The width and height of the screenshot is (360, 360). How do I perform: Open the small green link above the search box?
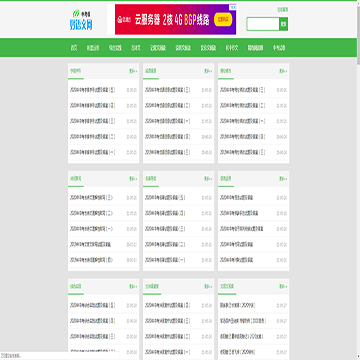[x=283, y=10]
